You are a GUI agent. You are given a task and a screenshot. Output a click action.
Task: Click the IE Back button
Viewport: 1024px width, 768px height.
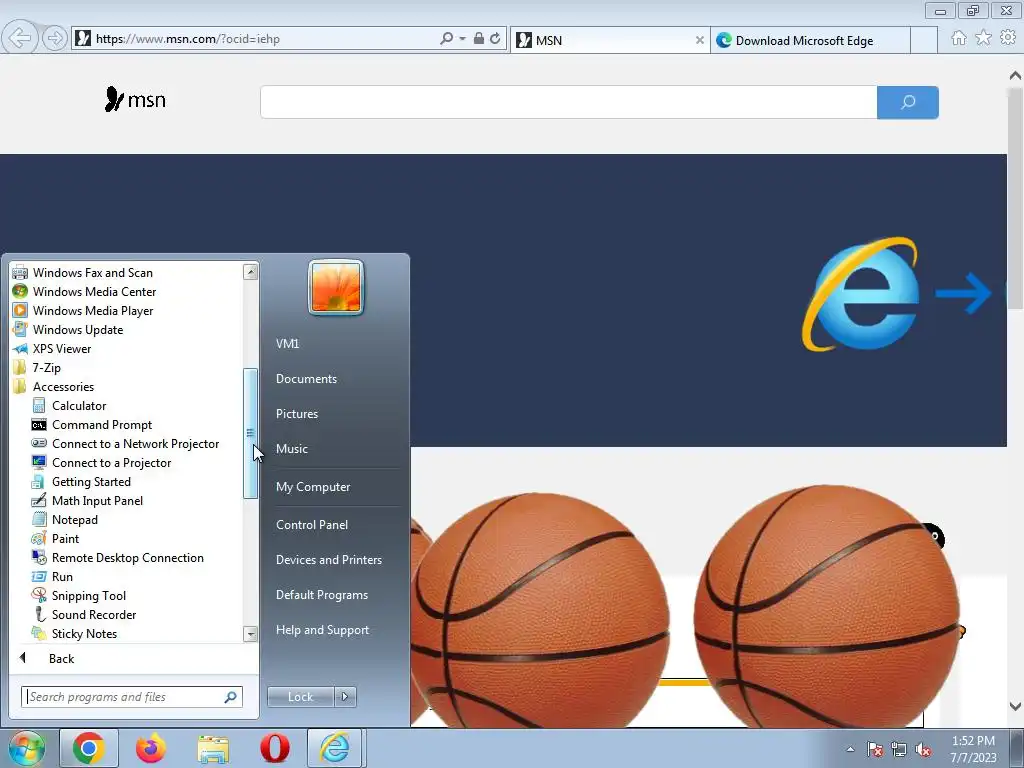(x=20, y=38)
